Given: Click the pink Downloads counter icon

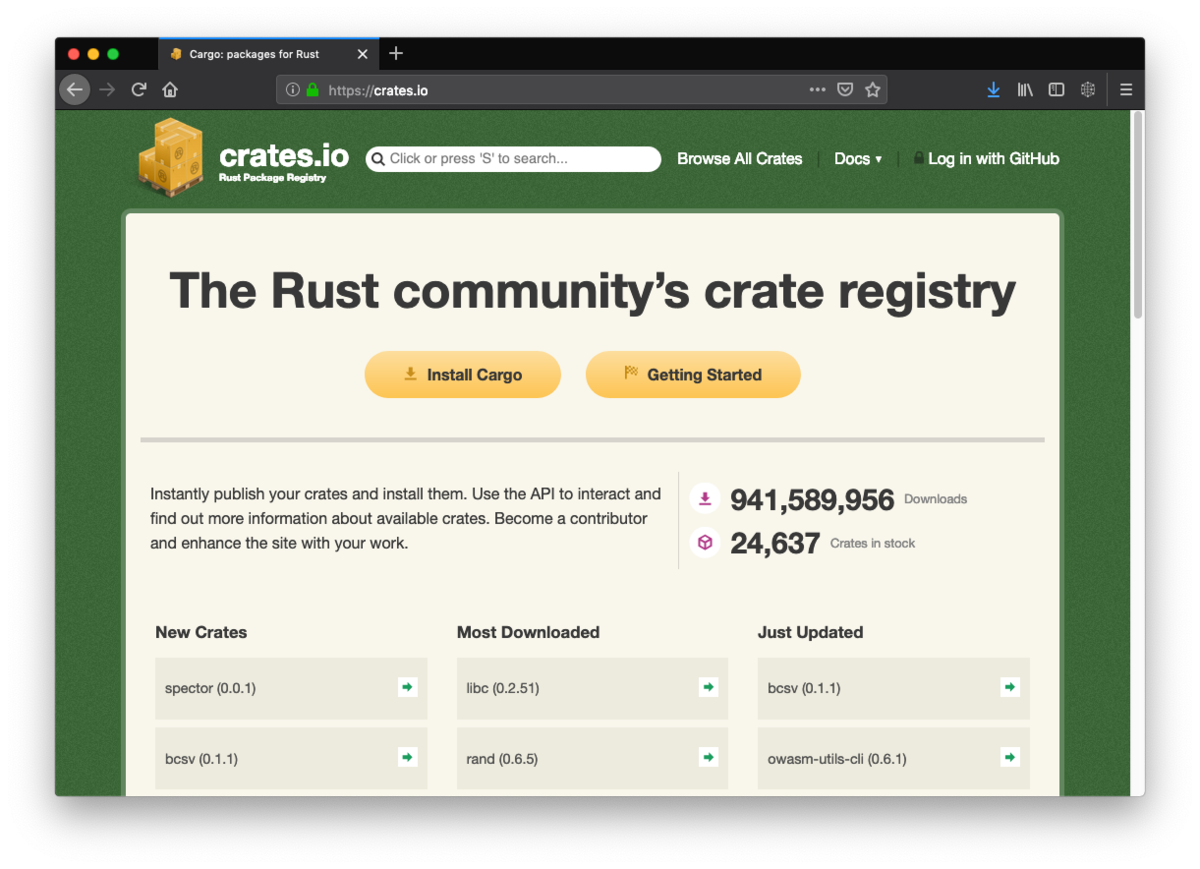Looking at the screenshot, I should click(x=705, y=498).
